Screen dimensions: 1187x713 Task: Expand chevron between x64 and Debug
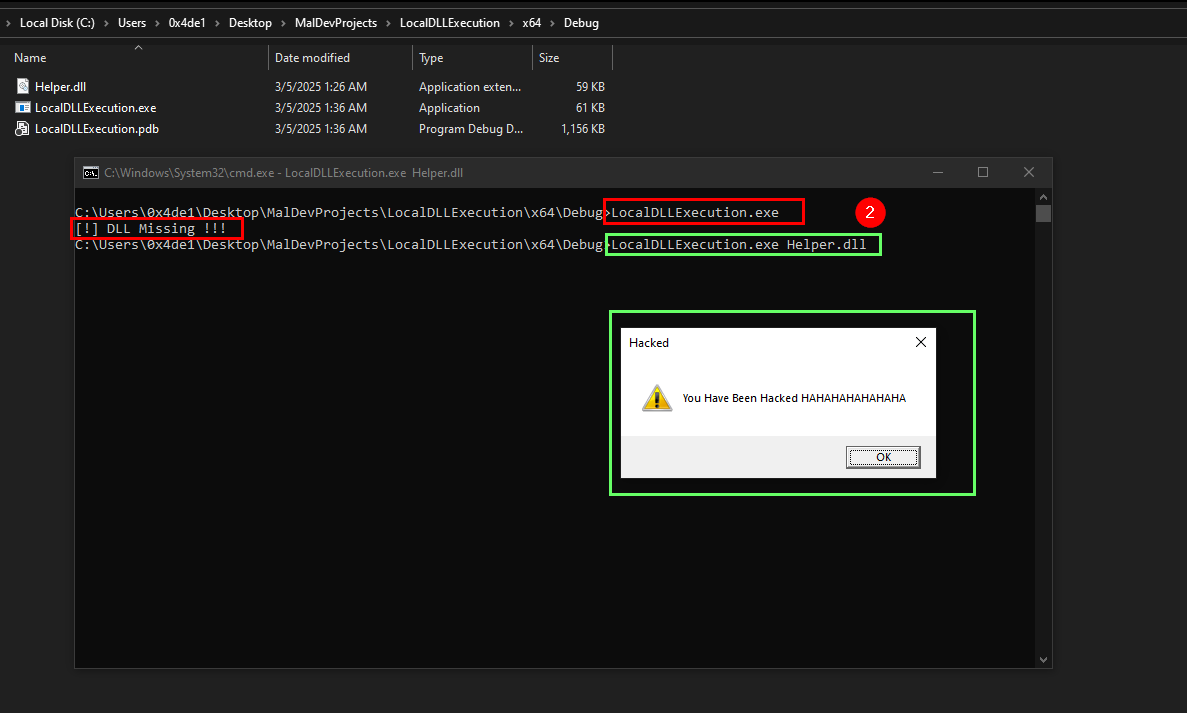point(553,23)
